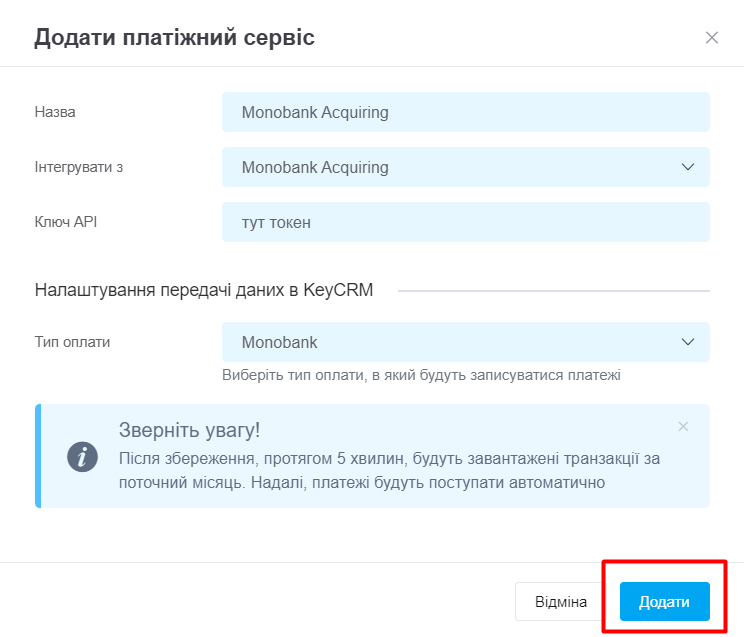
Task: Click into the Ключ API token field
Action: [465, 222]
